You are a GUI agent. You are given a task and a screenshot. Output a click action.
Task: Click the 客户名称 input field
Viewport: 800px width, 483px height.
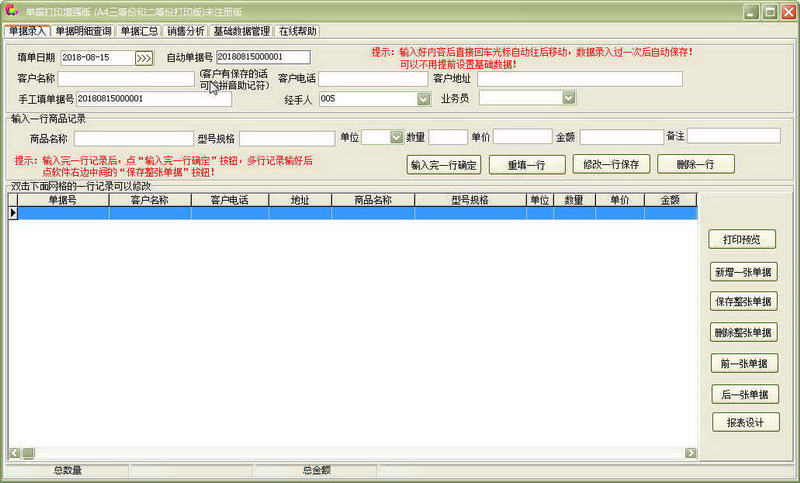click(125, 78)
